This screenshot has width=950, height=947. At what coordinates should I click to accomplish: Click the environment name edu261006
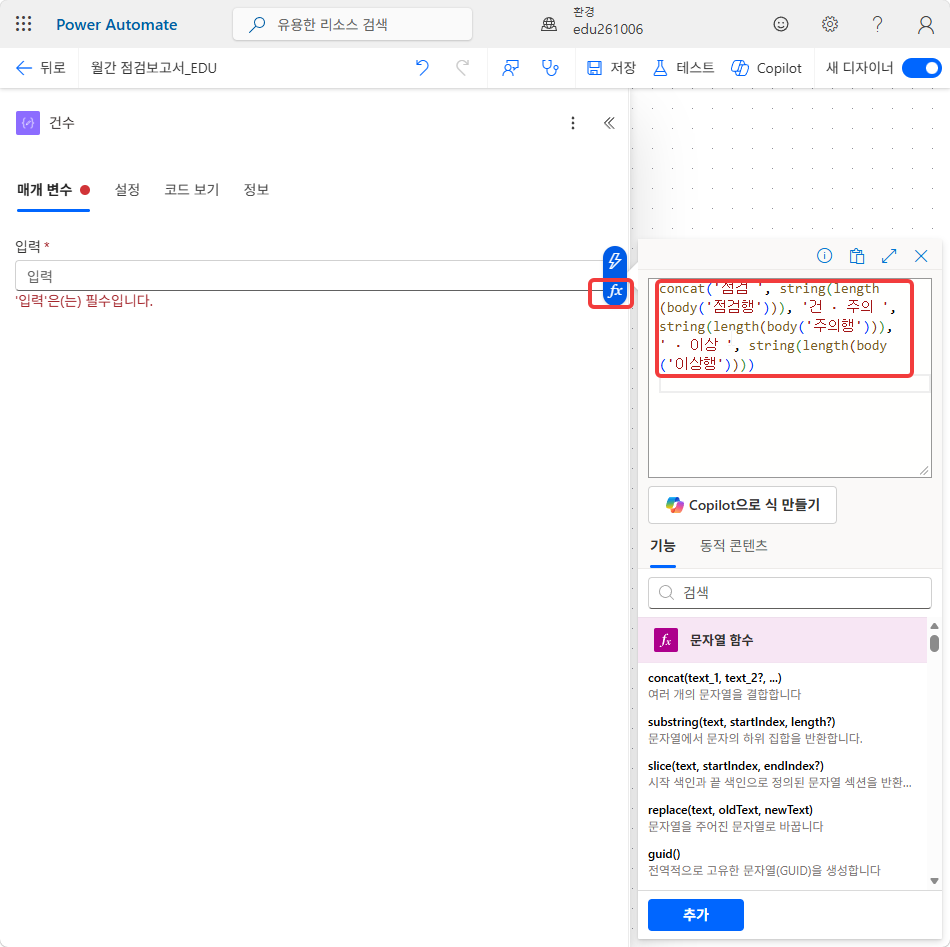click(x=608, y=29)
